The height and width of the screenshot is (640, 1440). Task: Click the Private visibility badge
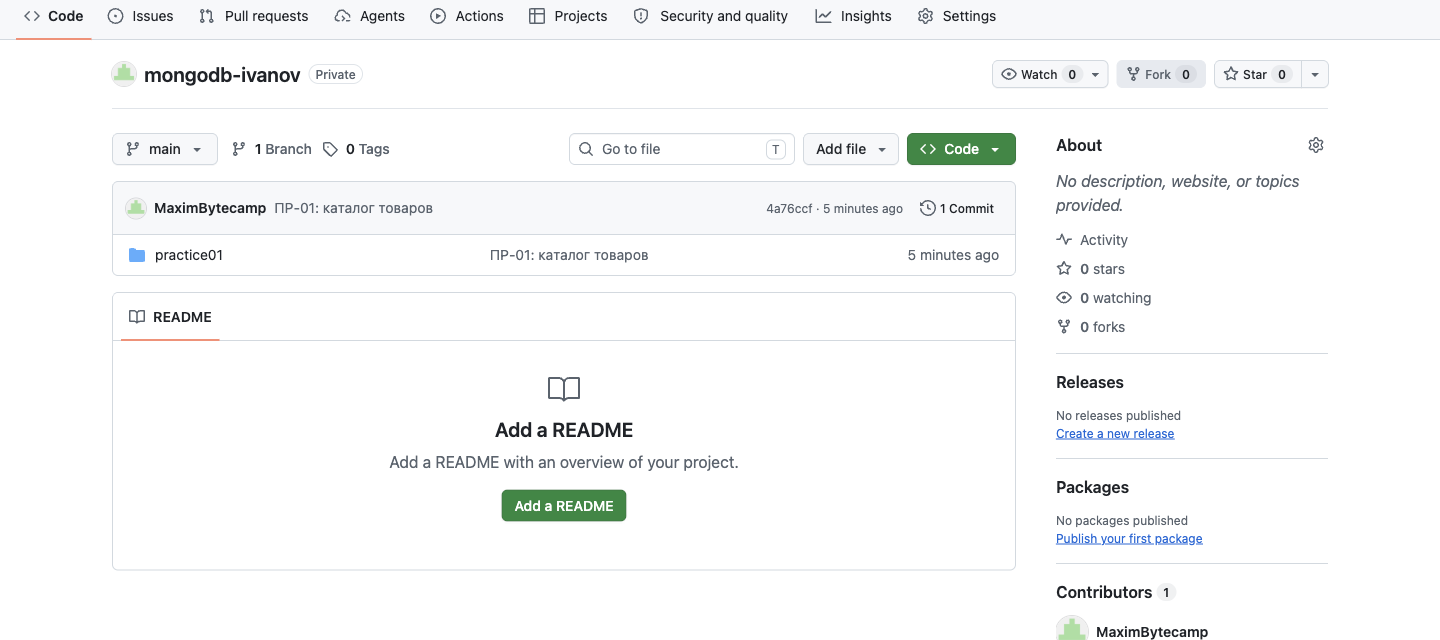(336, 75)
